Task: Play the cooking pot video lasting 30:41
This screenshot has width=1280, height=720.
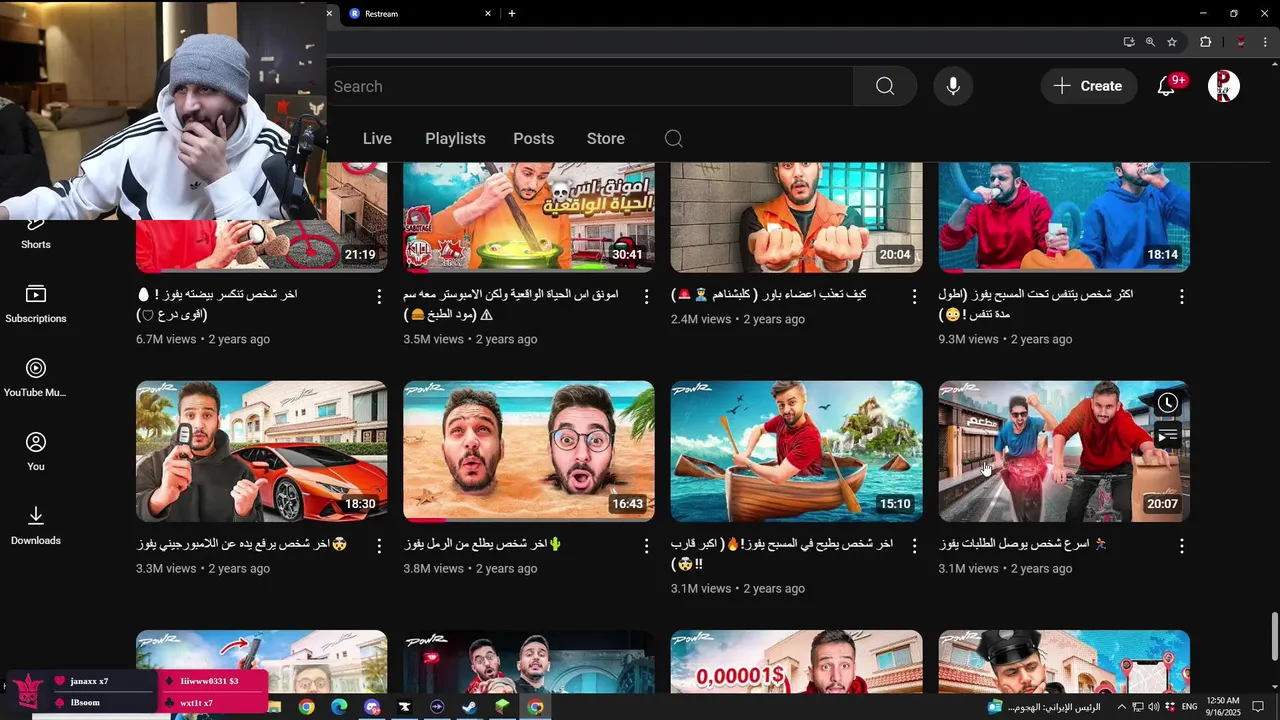Action: [x=529, y=216]
